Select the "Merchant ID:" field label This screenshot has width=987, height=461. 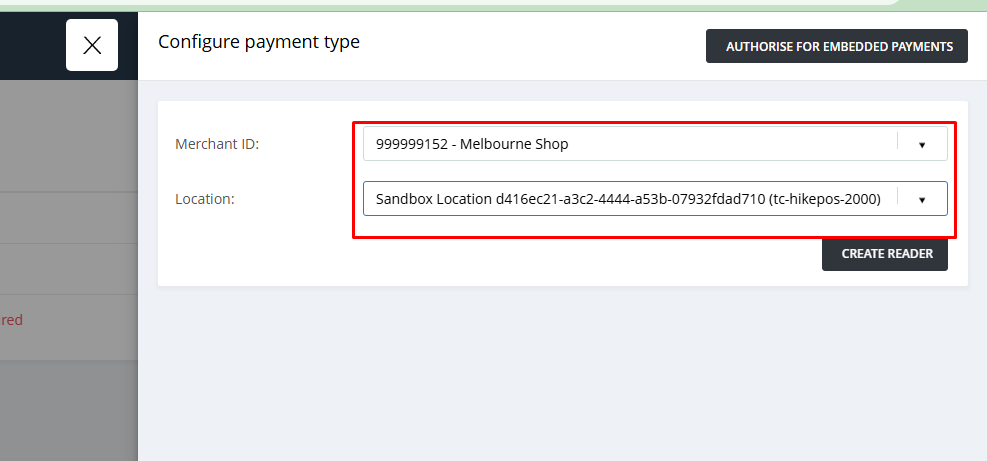tap(217, 144)
